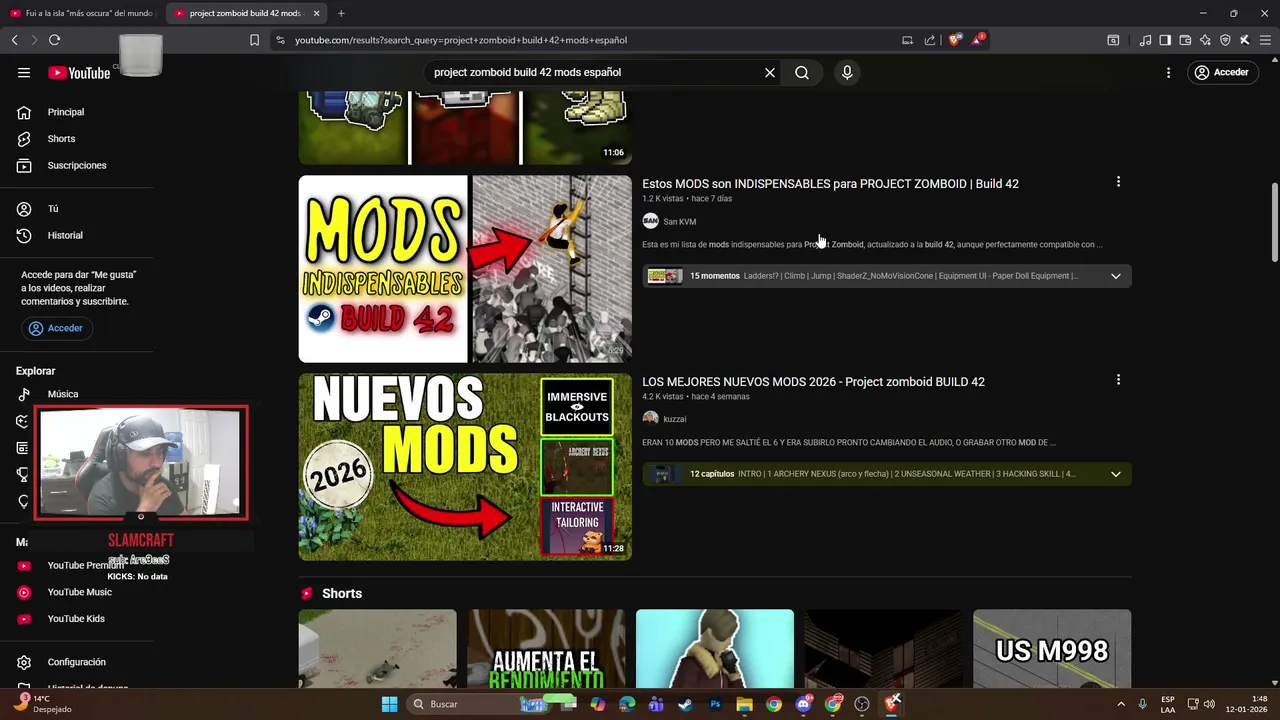Open the Windows Start menu
The image size is (1280, 720).
click(389, 704)
